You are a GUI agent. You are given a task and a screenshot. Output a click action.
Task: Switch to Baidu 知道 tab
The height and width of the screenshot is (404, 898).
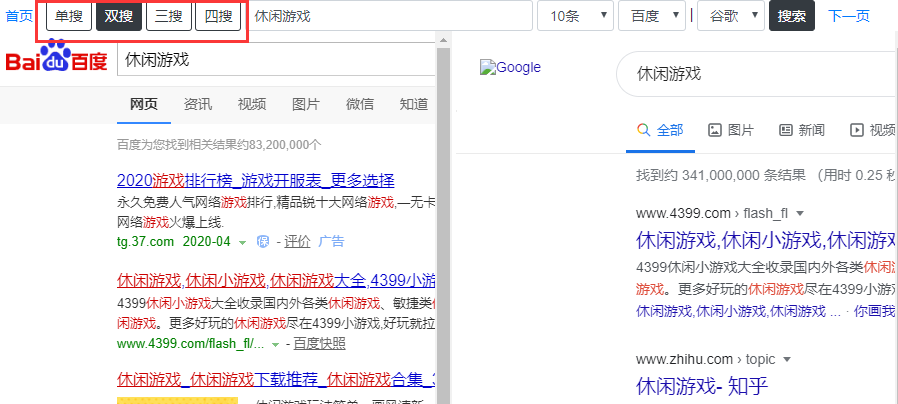(414, 104)
